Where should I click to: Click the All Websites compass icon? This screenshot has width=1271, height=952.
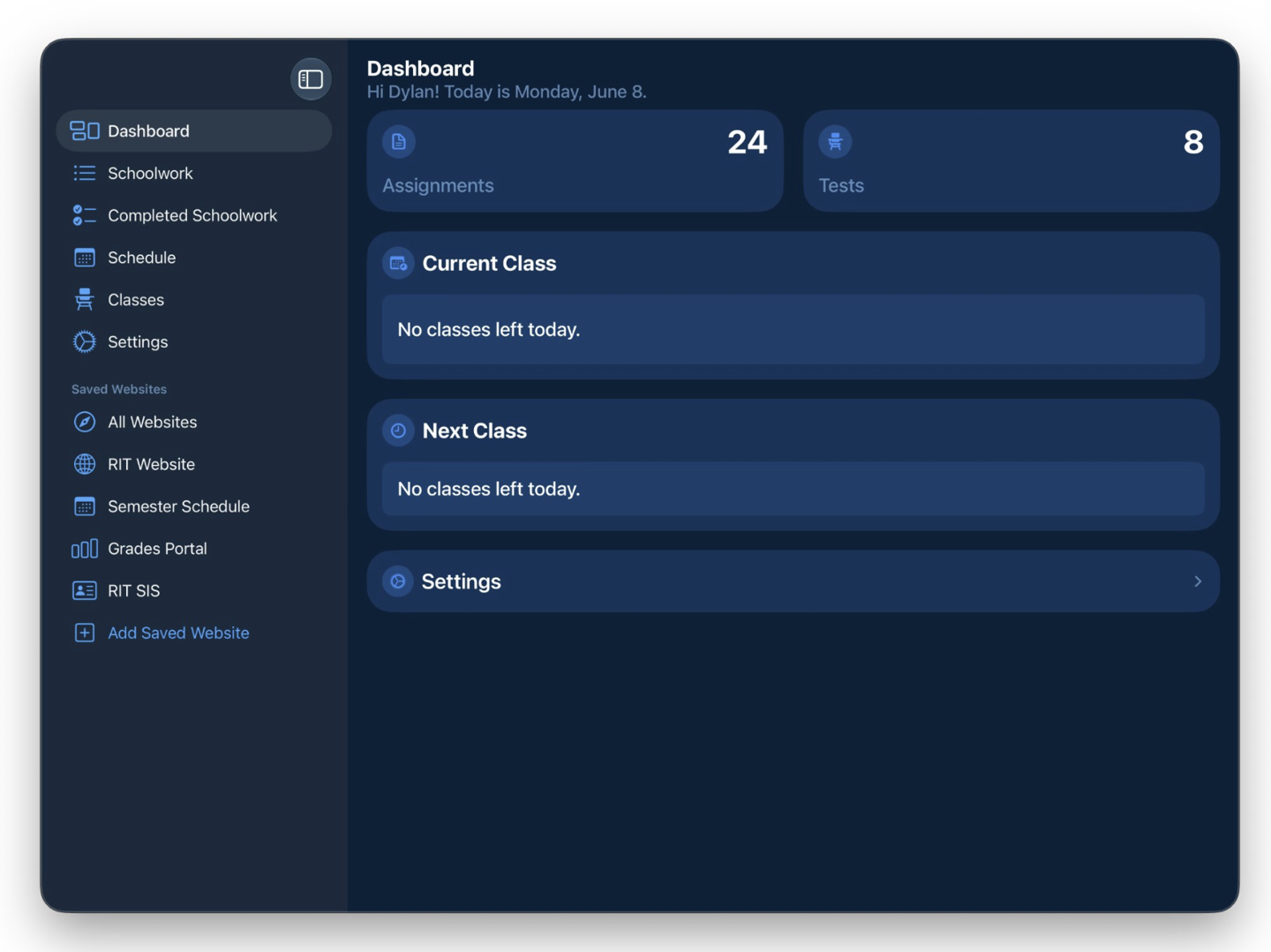[x=85, y=422]
